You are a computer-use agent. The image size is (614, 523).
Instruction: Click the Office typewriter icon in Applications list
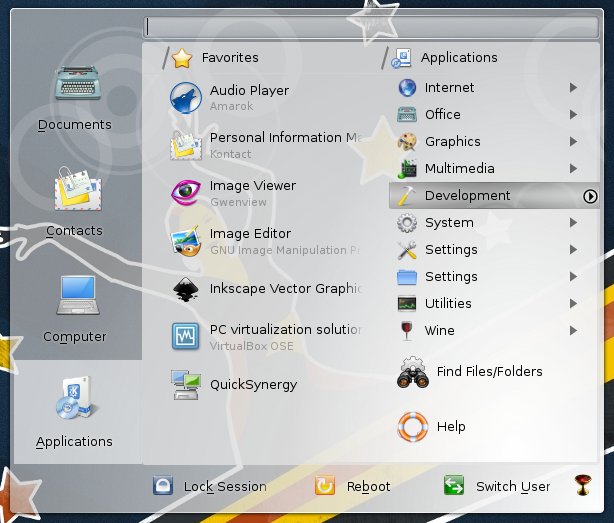[x=407, y=115]
